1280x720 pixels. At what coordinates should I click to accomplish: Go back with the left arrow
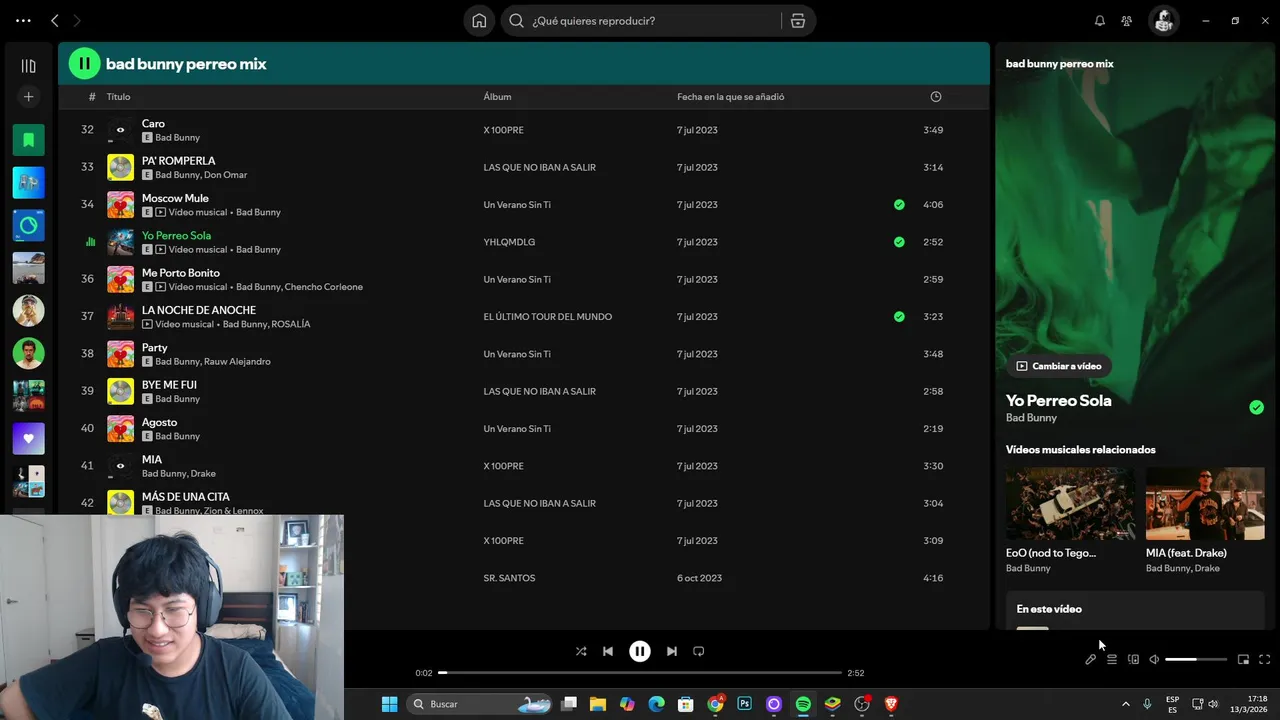pos(55,20)
